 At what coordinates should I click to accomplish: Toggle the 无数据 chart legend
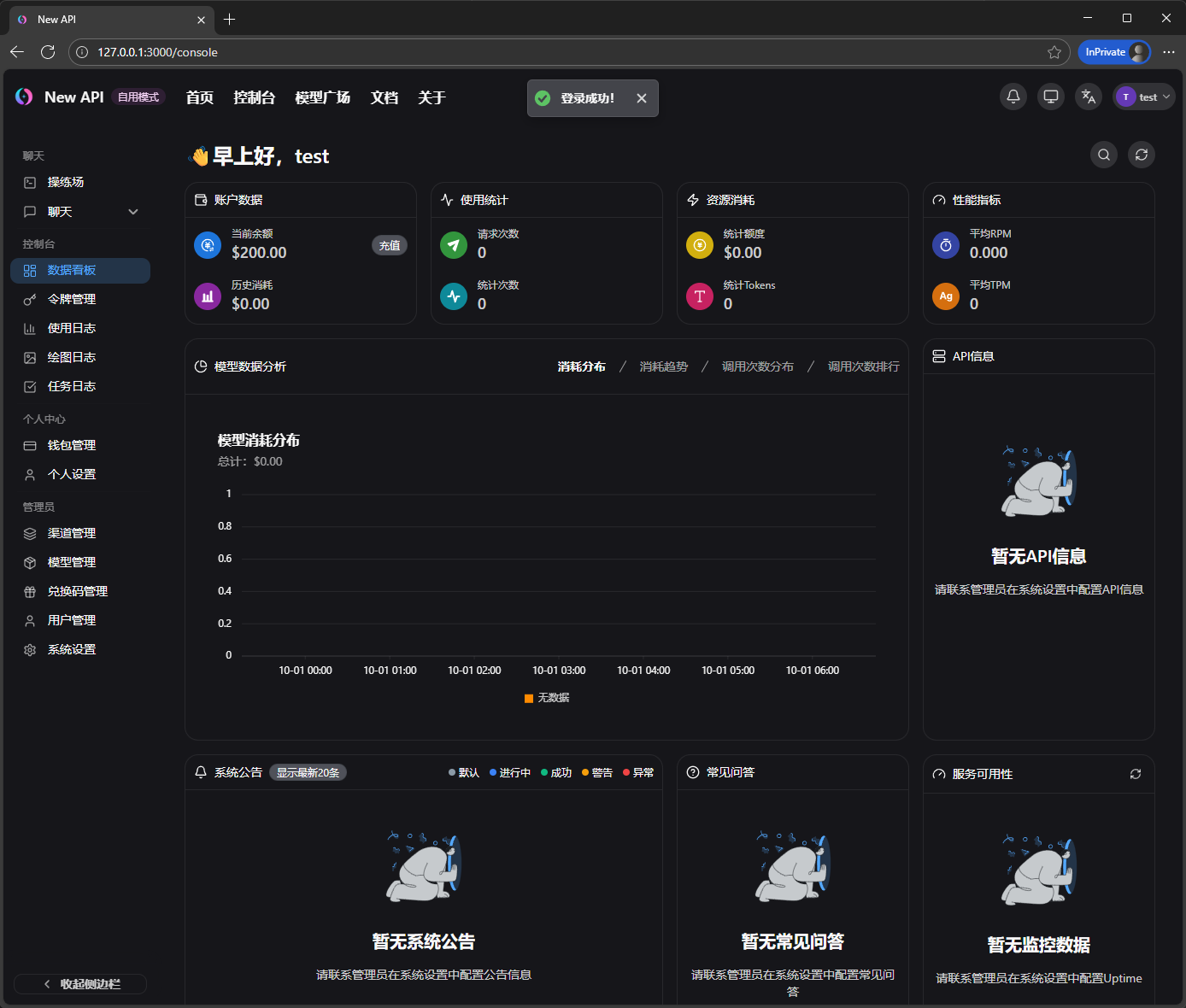(547, 698)
